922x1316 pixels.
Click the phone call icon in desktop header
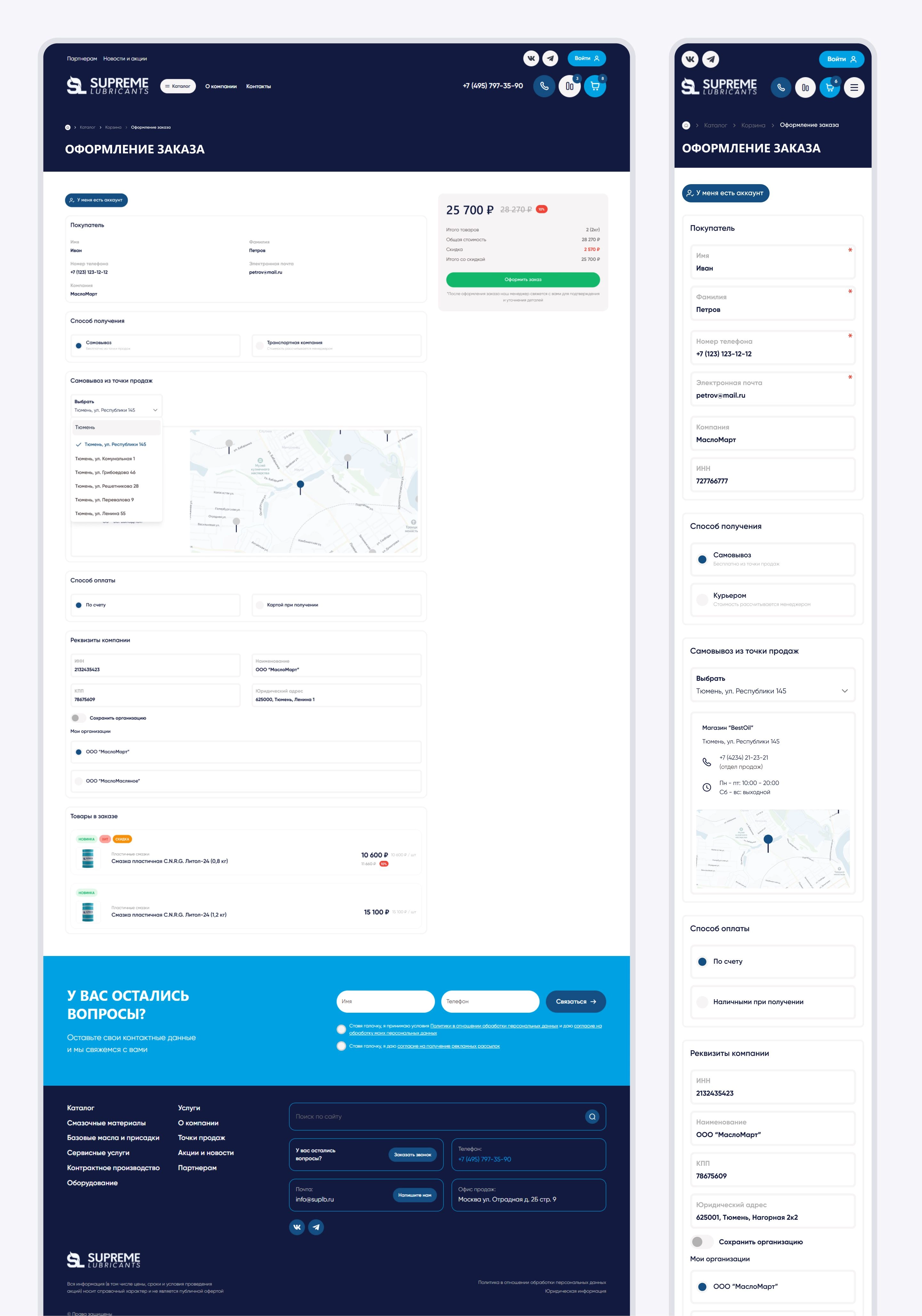click(x=544, y=86)
